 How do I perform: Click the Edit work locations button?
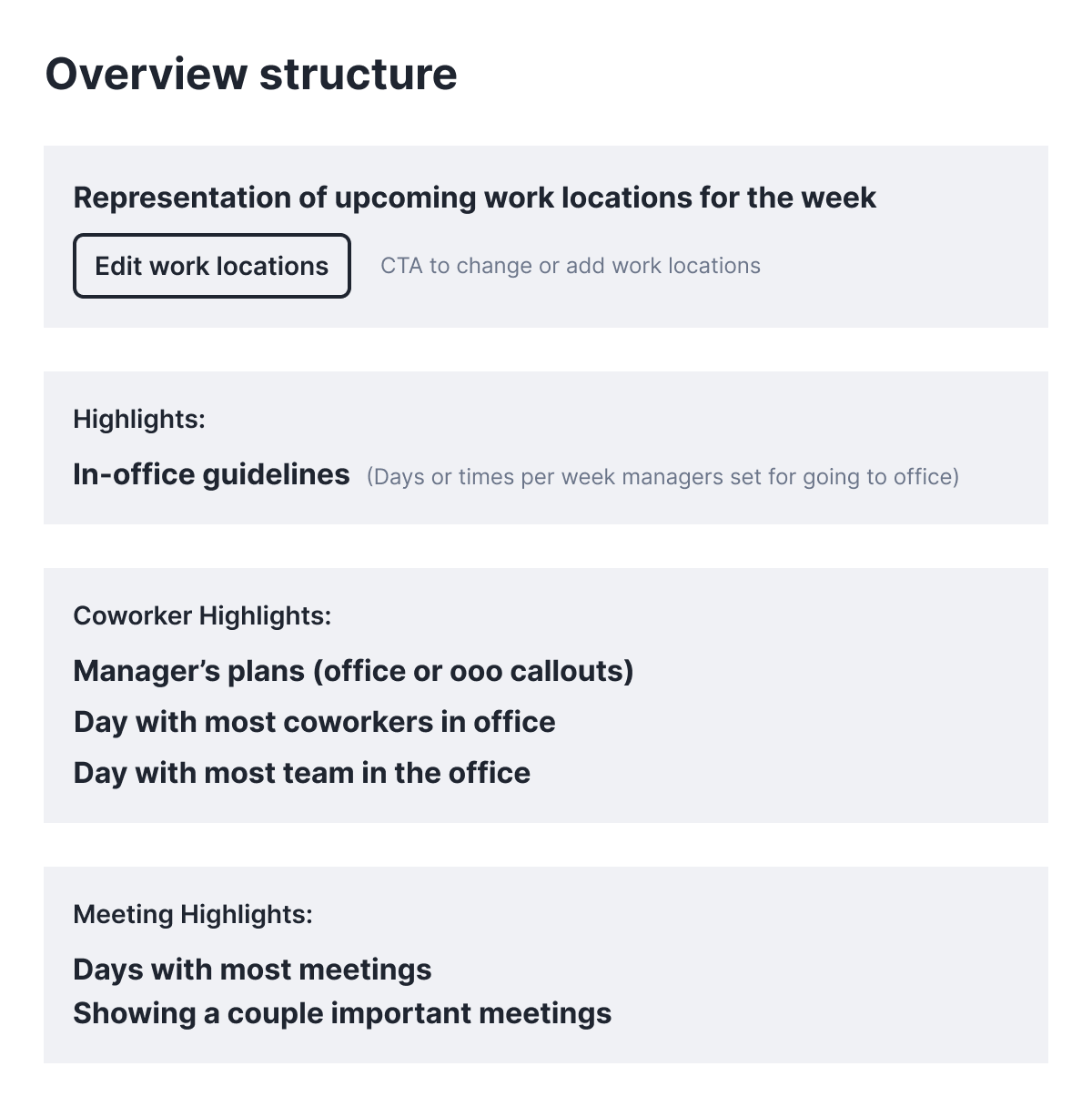[211, 266]
